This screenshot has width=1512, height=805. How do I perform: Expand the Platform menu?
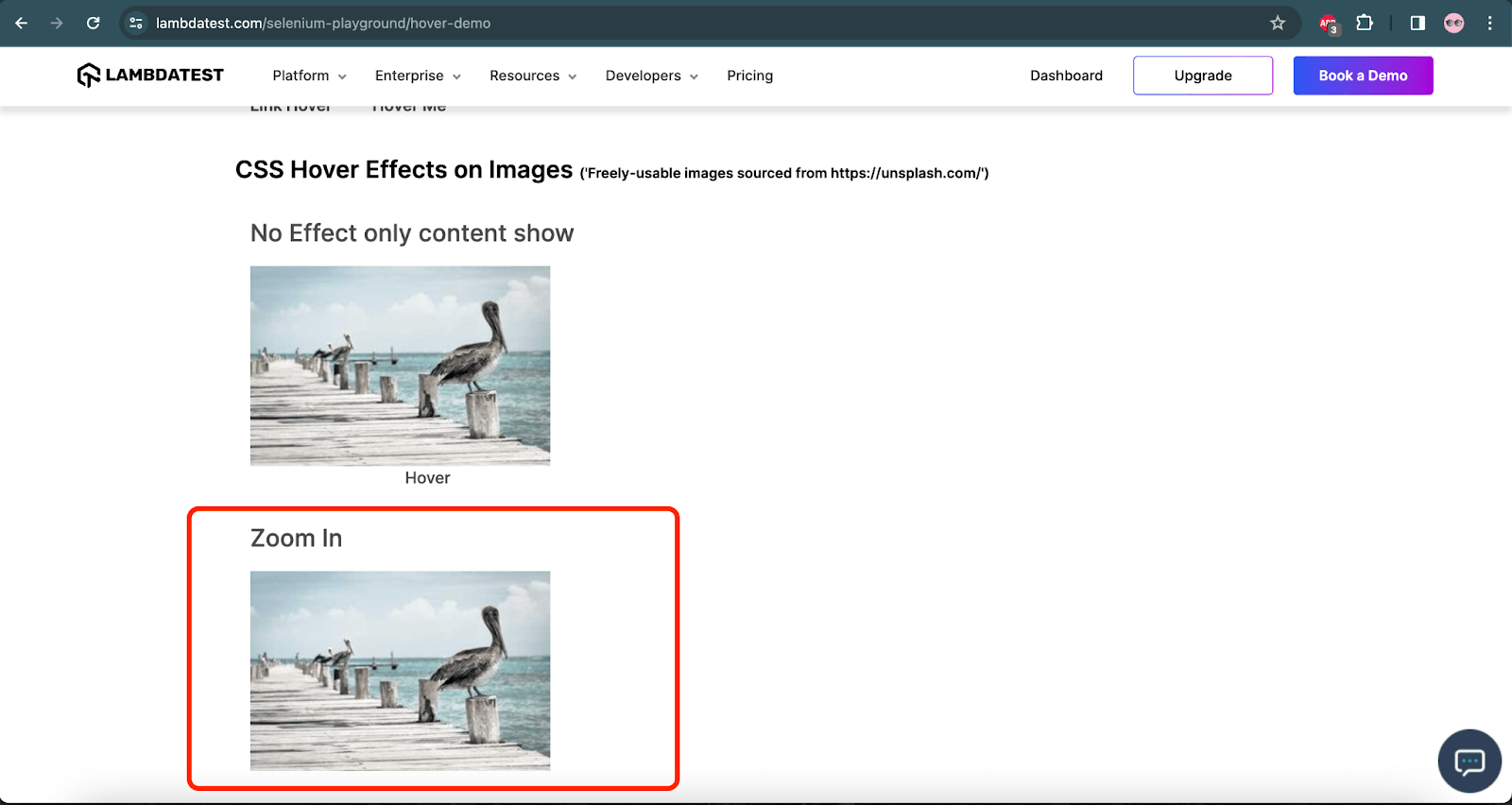(309, 76)
